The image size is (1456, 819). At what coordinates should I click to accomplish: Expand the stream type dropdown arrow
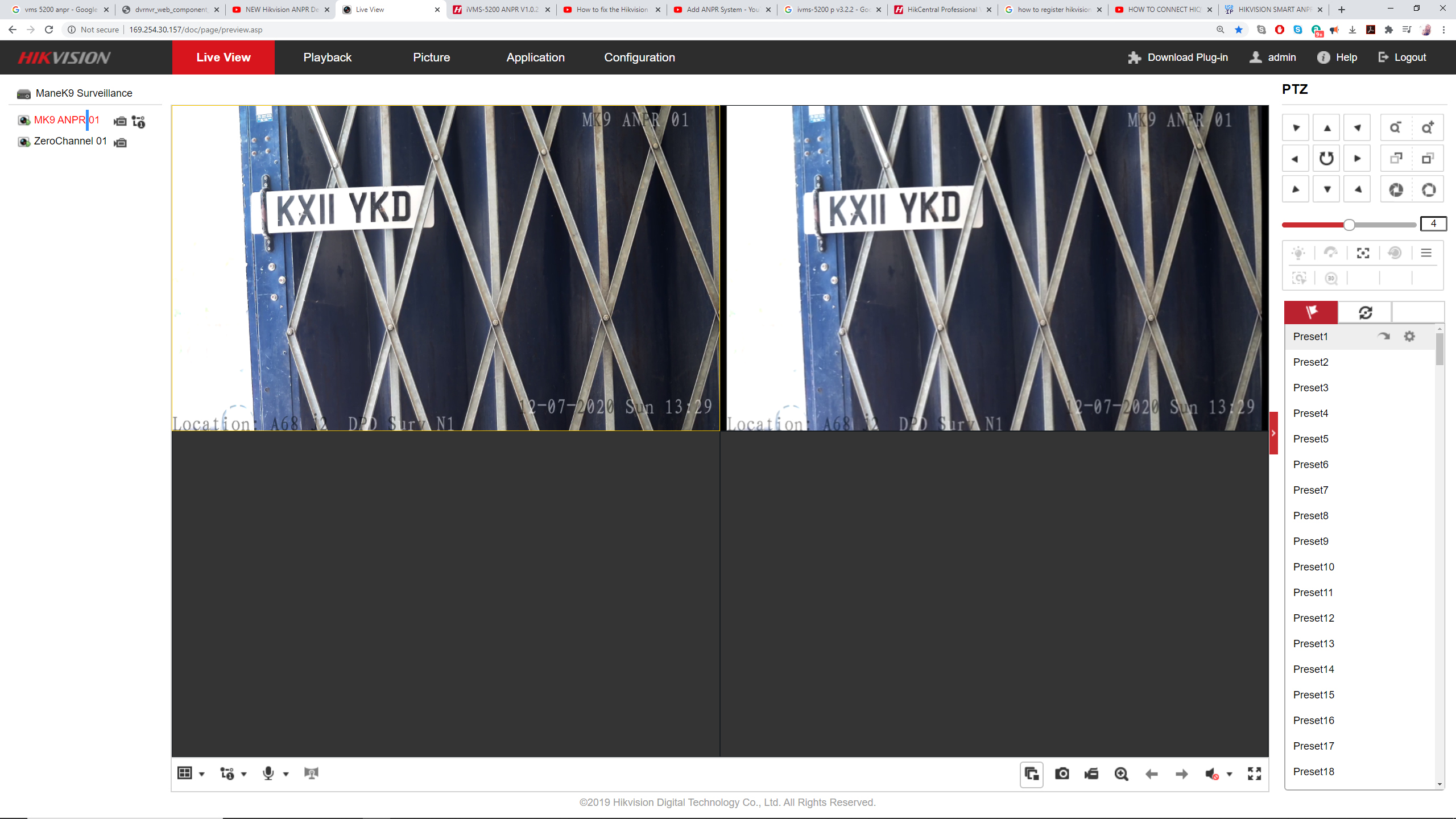pos(244,774)
